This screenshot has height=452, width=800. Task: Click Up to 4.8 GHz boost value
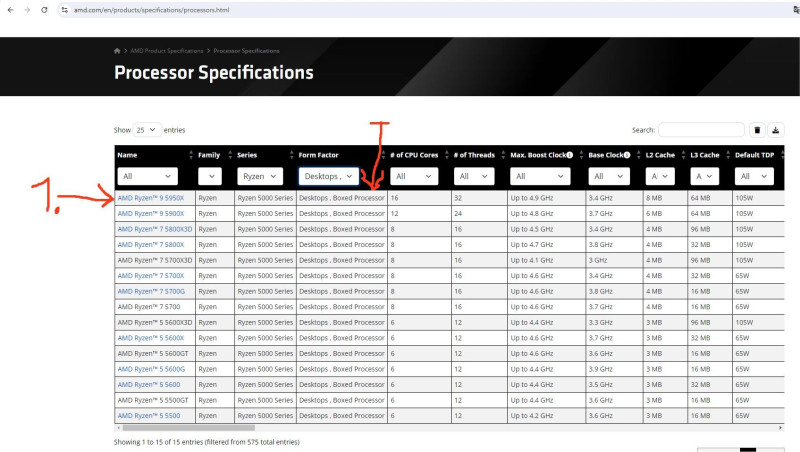tap(532, 213)
